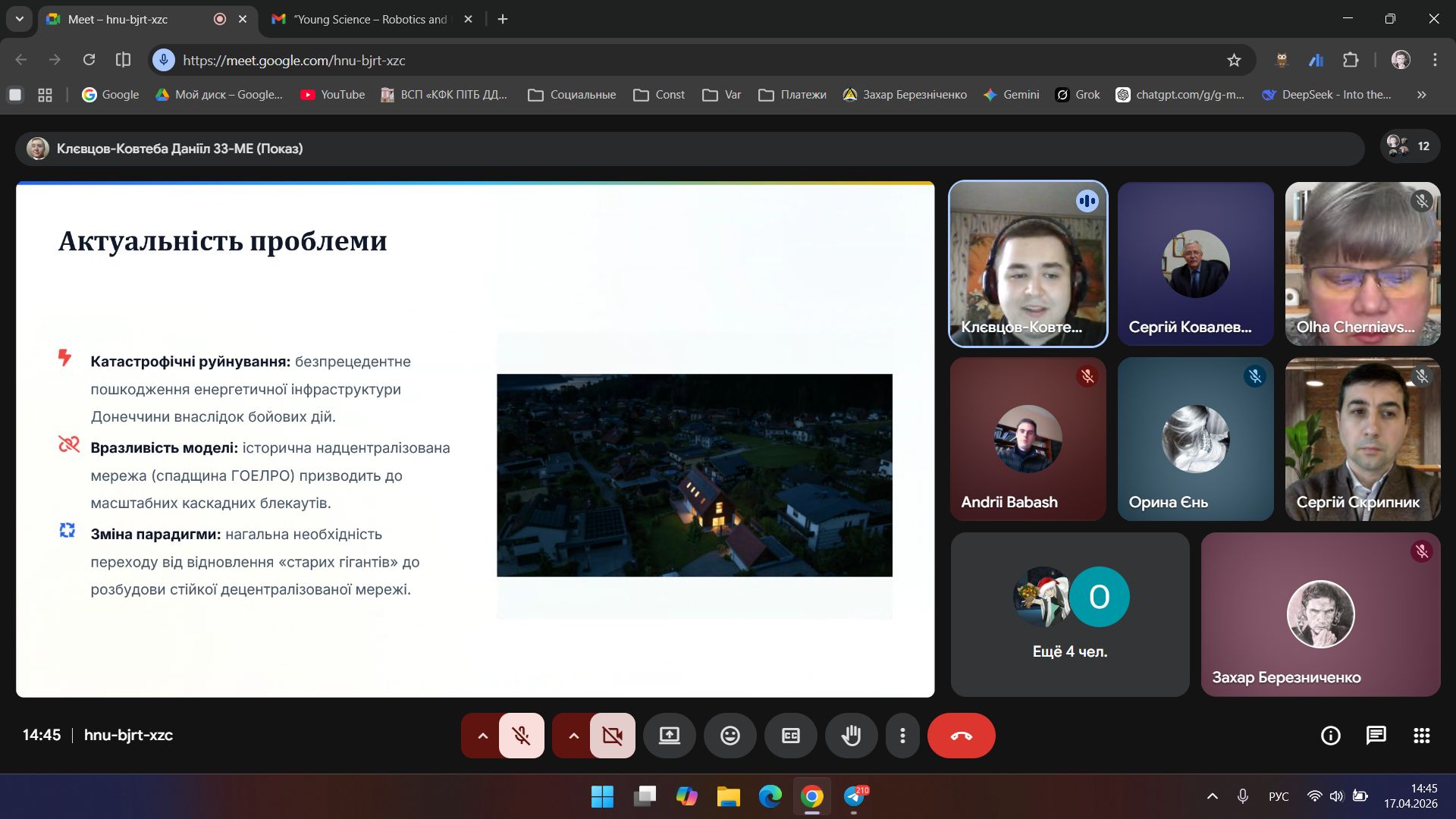This screenshot has width=1456, height=819.
Task: Turn on the camera
Action: (x=612, y=736)
